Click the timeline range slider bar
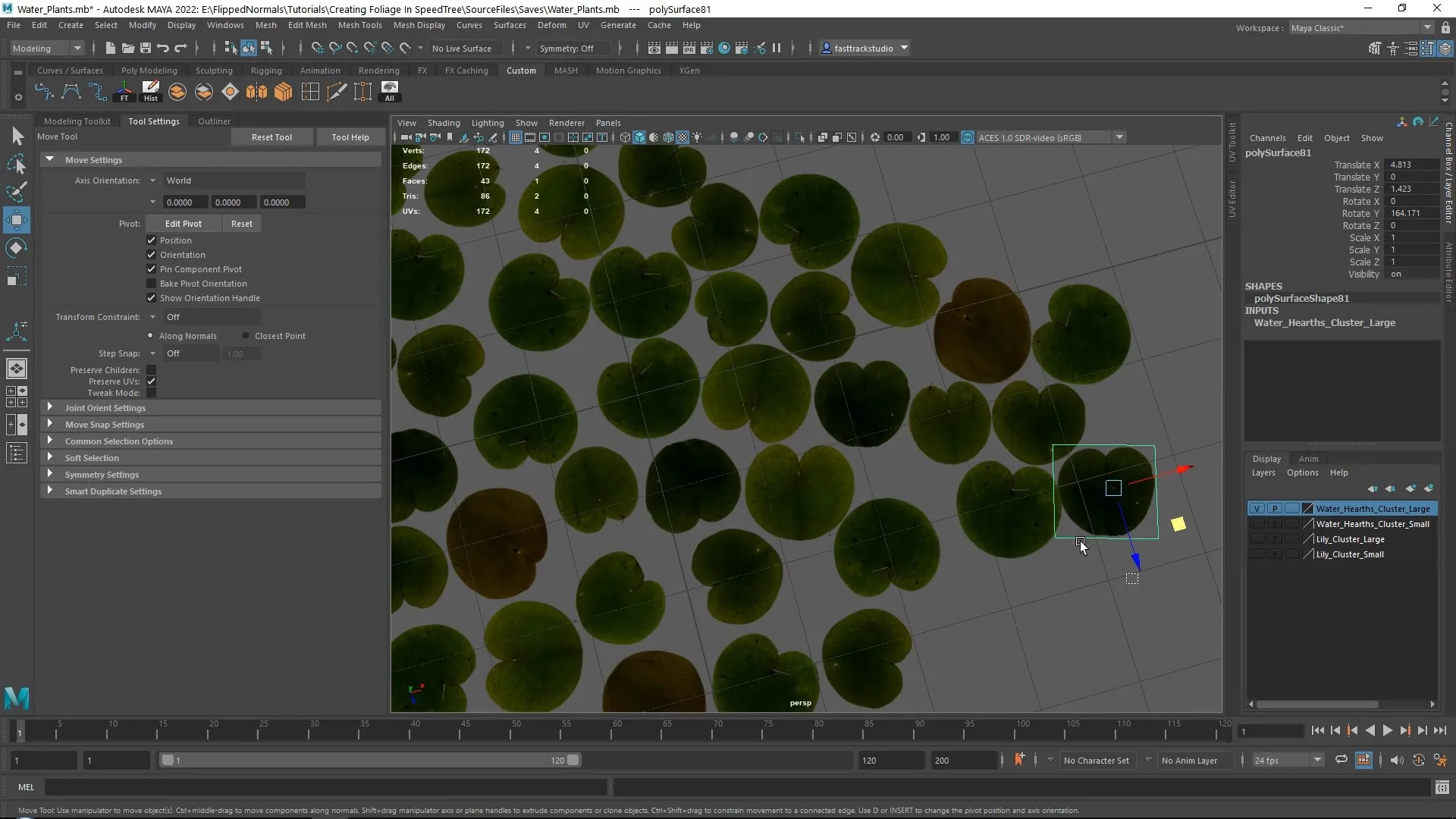The width and height of the screenshot is (1456, 819). point(369,760)
